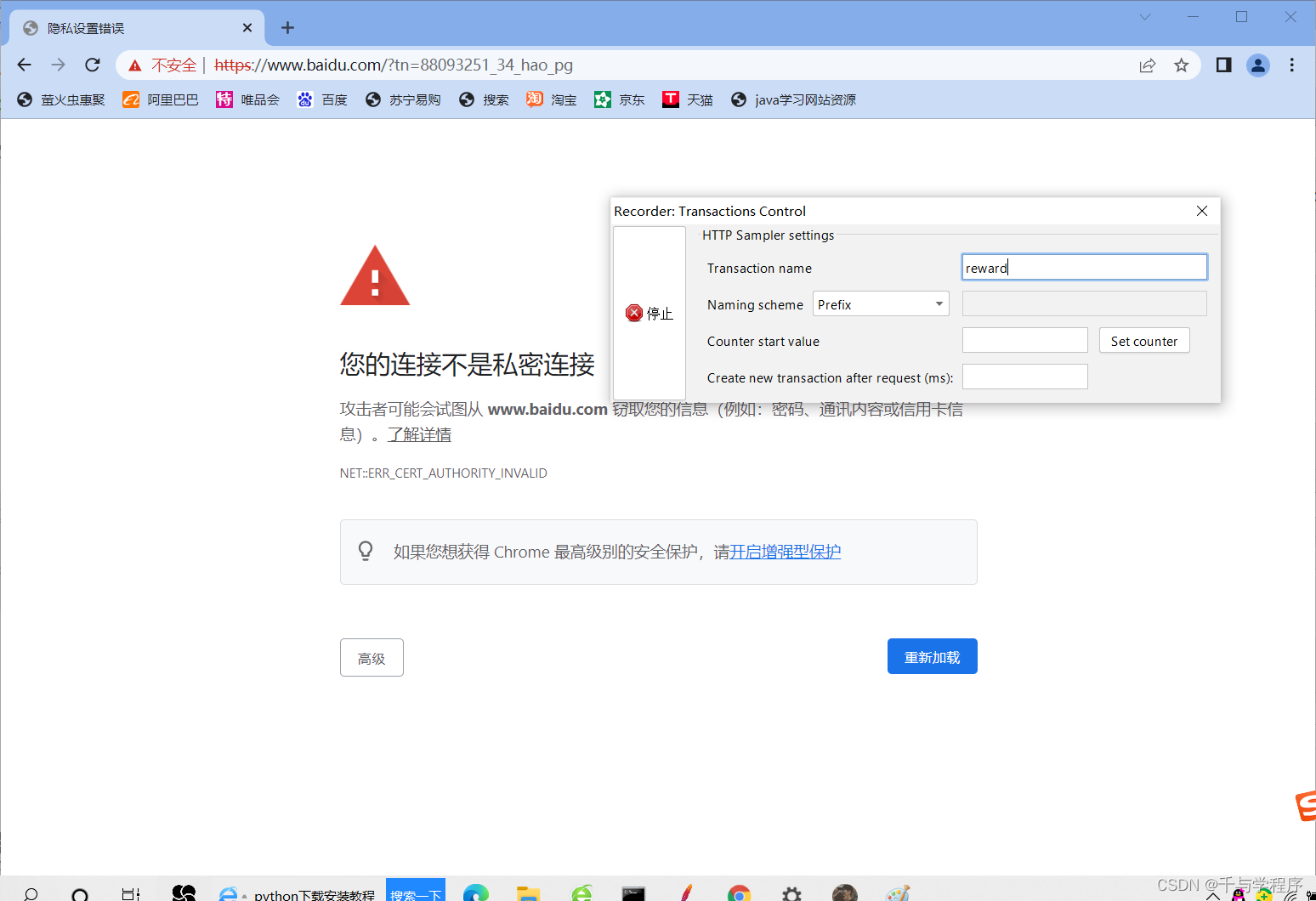Click the Transaction name input field
This screenshot has height=901, width=1316.
[x=1083, y=266]
